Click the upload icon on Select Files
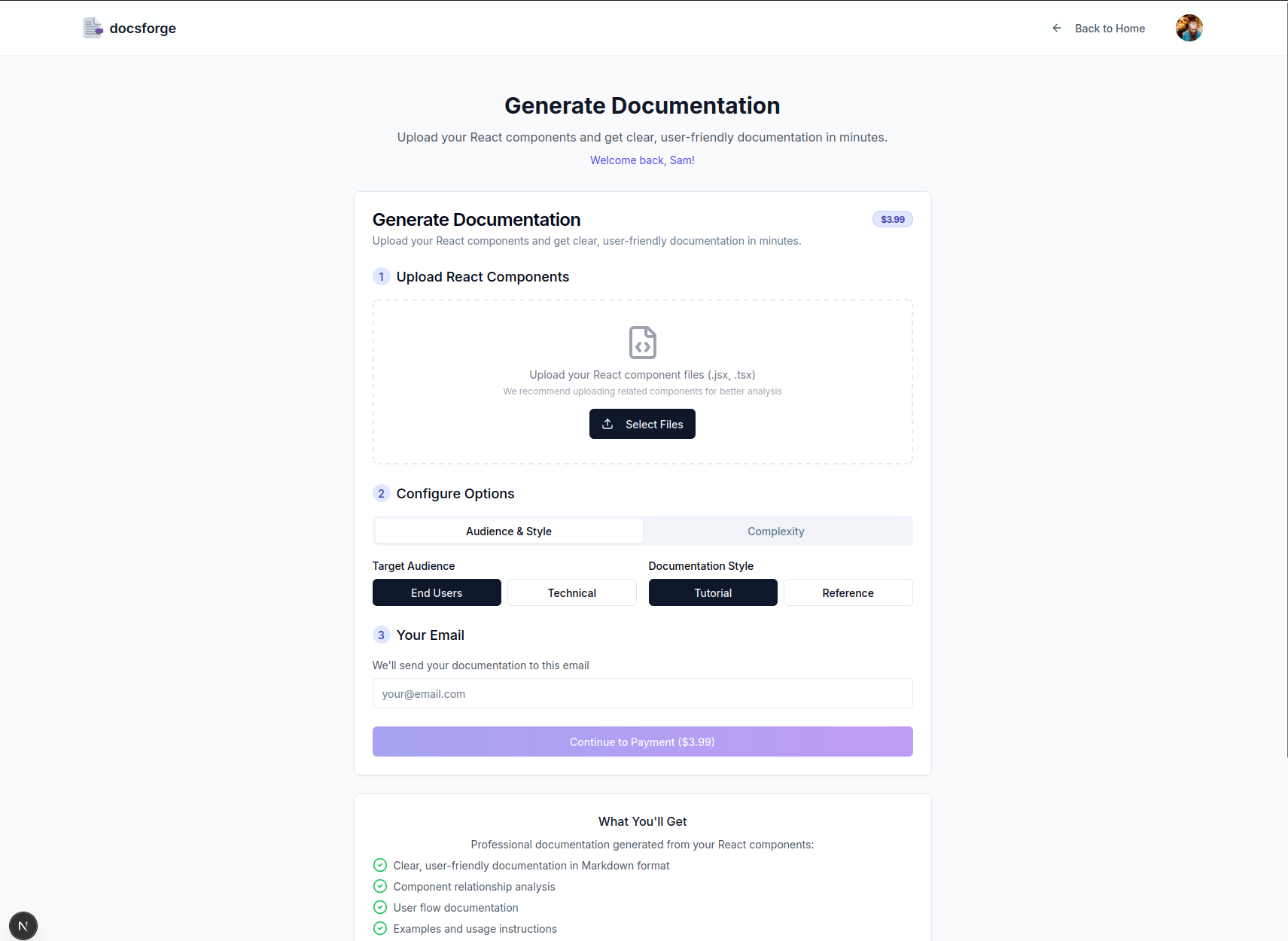1288x941 pixels. pos(607,424)
